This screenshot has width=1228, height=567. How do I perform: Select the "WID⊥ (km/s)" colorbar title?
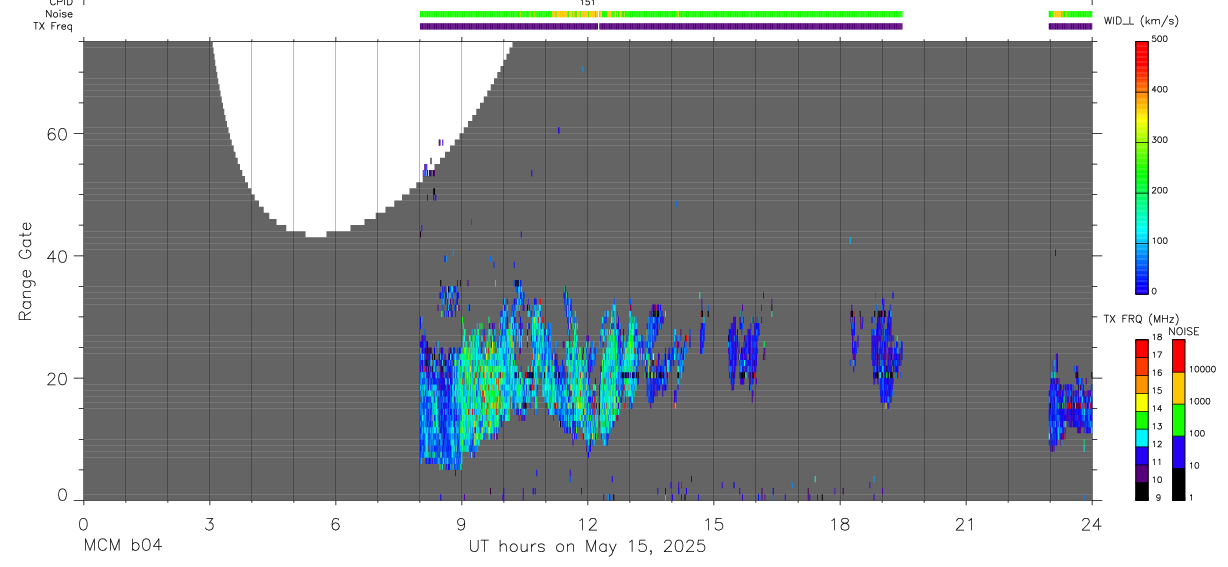pos(1143,20)
